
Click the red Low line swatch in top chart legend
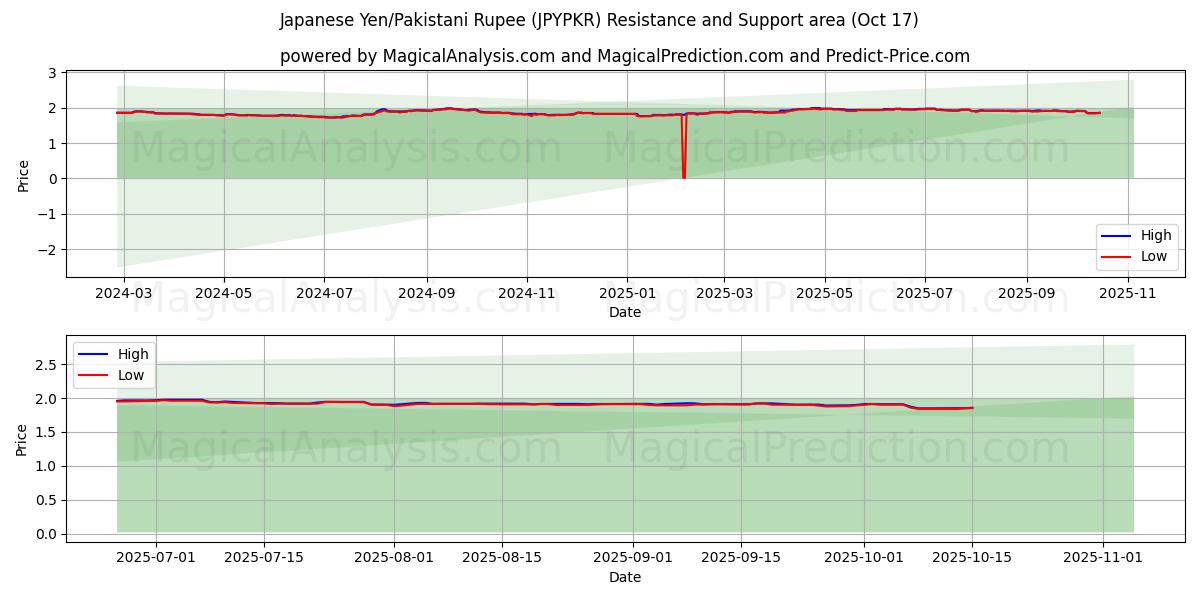coord(1117,256)
